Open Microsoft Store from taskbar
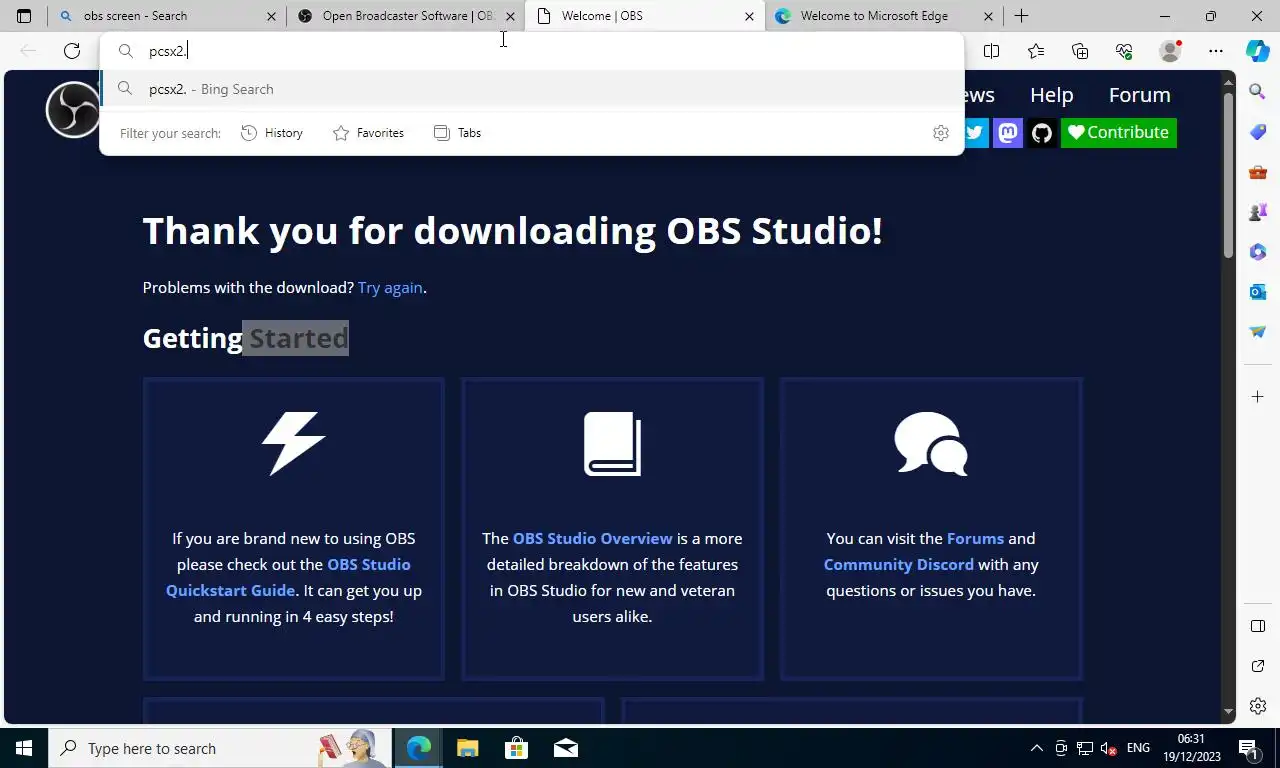The image size is (1280, 768). [516, 748]
